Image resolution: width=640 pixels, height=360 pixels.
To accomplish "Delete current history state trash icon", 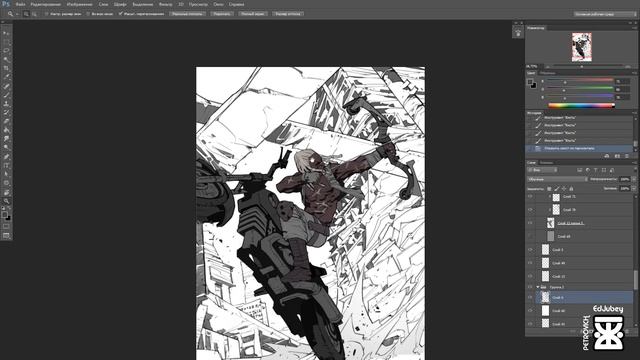I will click(627, 156).
